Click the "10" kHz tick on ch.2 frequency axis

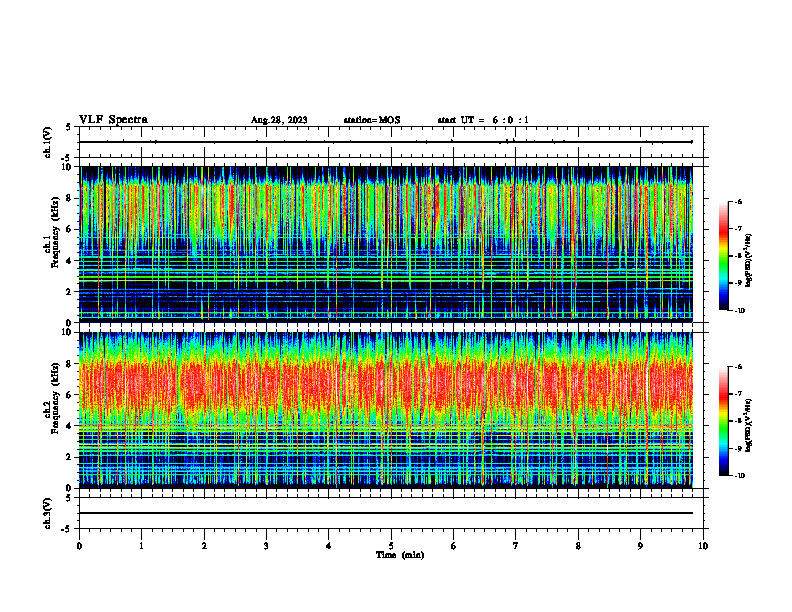68,332
